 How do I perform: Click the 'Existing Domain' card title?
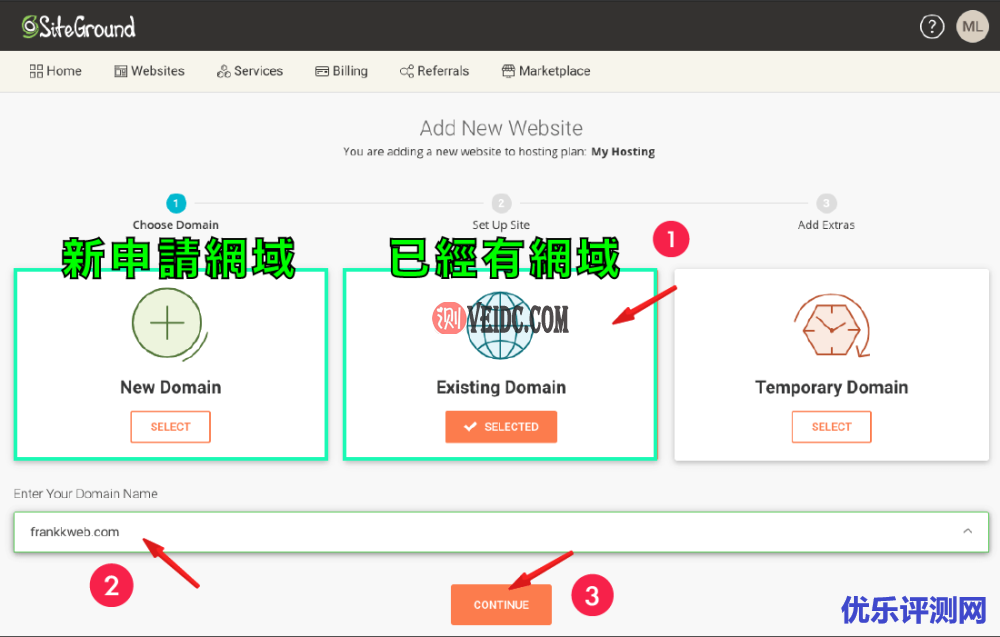tap(501, 388)
